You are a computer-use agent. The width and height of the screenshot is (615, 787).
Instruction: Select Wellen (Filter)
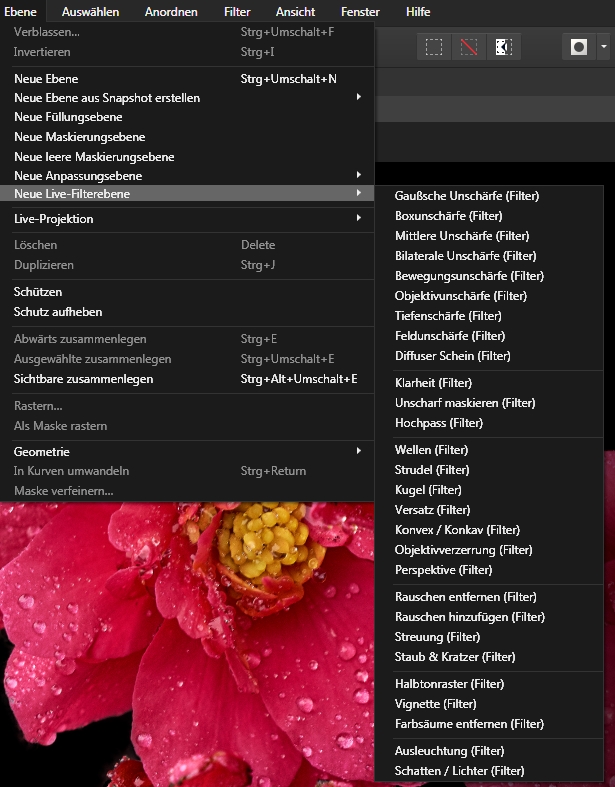pos(489,450)
